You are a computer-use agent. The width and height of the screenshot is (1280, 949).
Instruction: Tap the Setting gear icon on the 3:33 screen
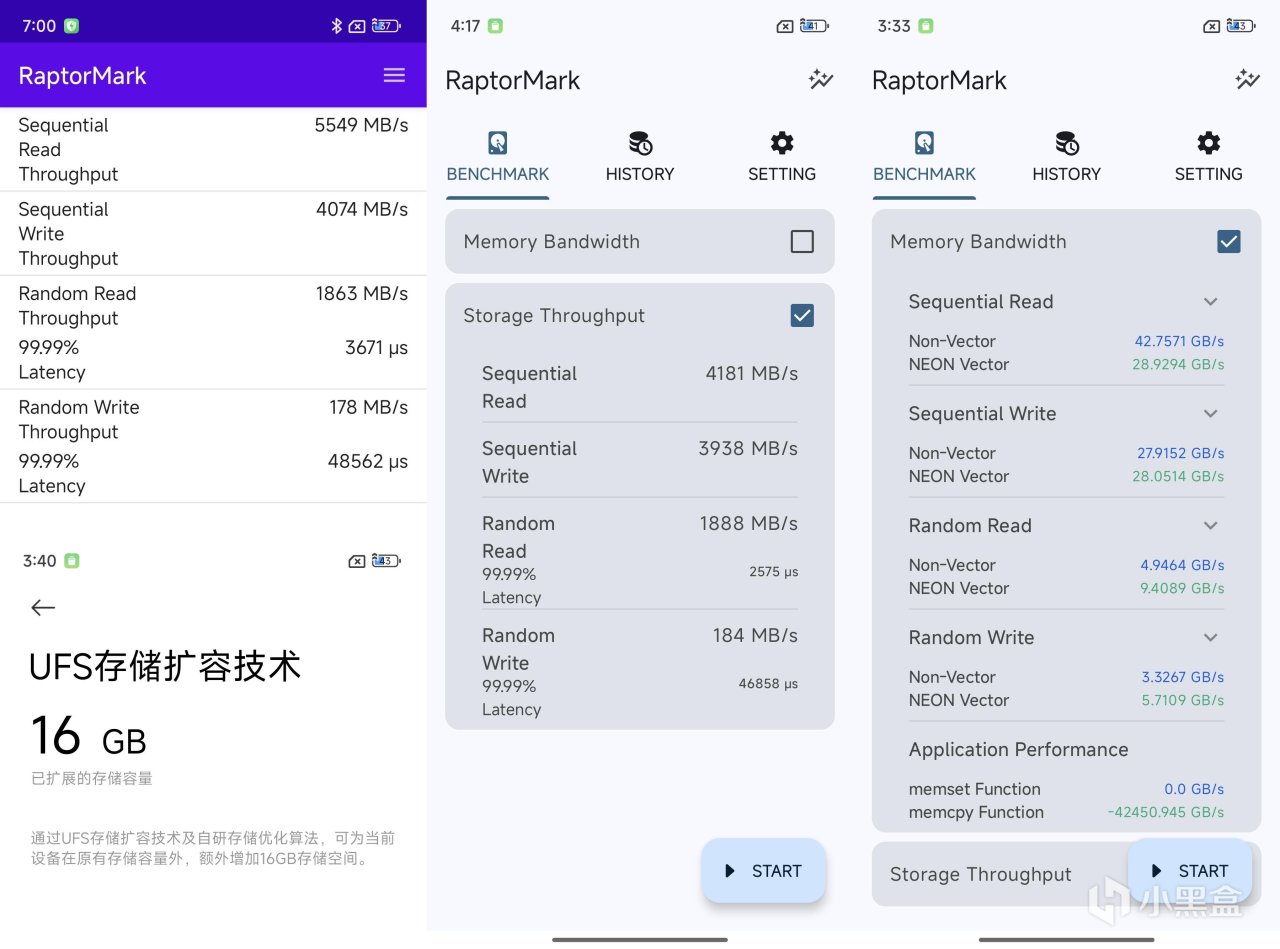pos(1208,143)
